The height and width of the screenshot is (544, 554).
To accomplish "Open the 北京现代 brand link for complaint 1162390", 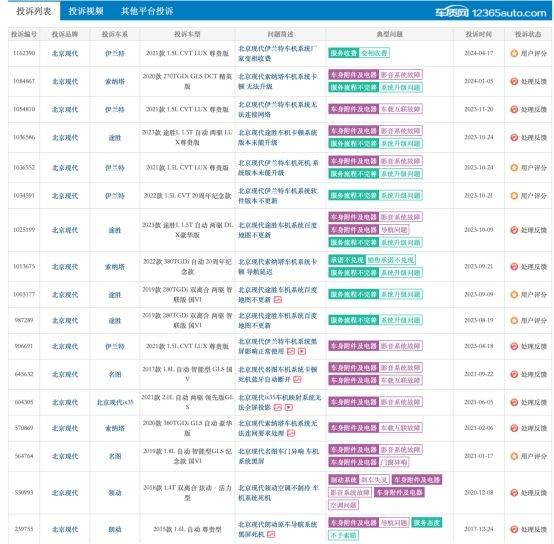I will point(65,53).
